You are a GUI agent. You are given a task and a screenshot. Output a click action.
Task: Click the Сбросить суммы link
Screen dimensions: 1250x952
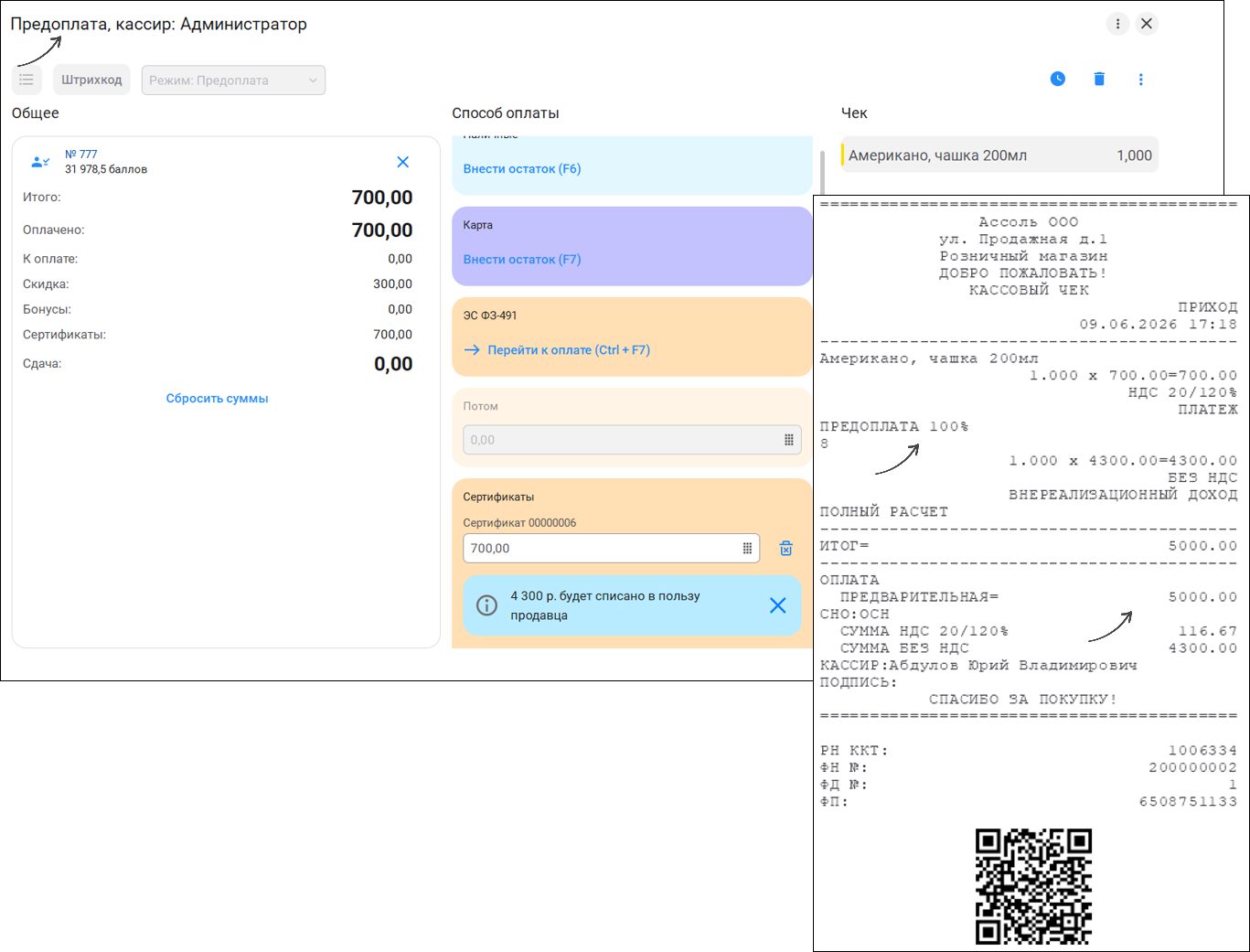point(218,399)
